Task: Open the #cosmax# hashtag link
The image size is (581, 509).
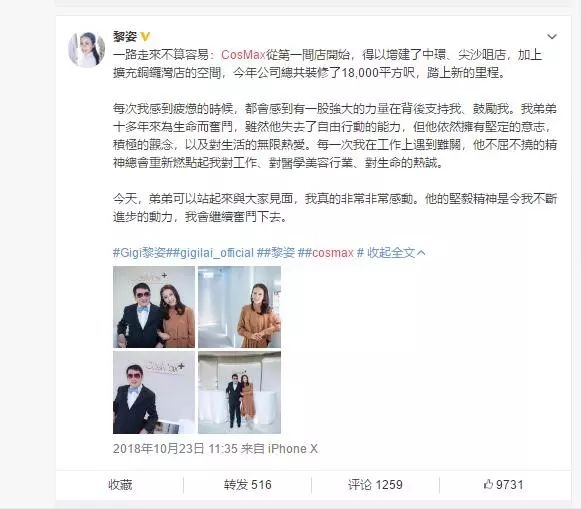Action: pyautogui.click(x=330, y=253)
